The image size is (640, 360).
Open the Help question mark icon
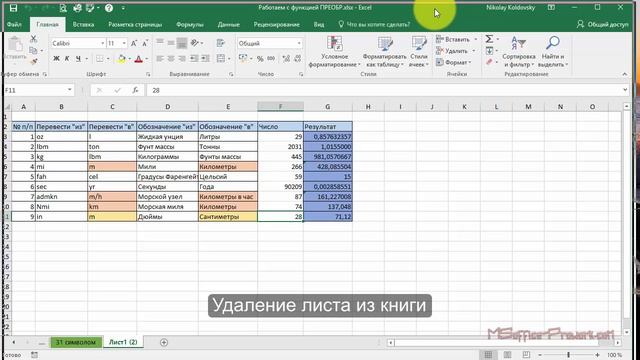tap(109, 8)
